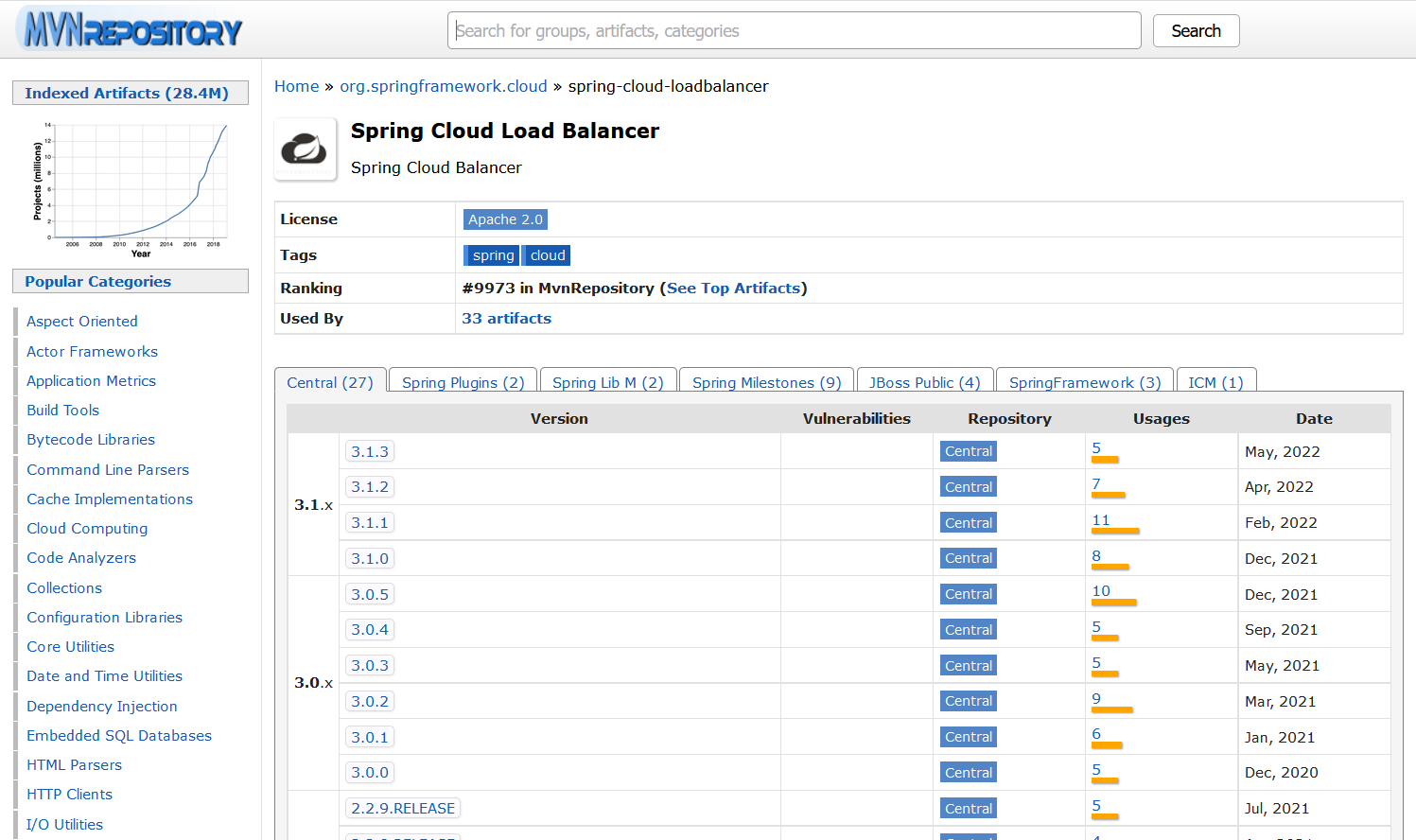Switch to Spring Milestones (9) tab

[766, 382]
